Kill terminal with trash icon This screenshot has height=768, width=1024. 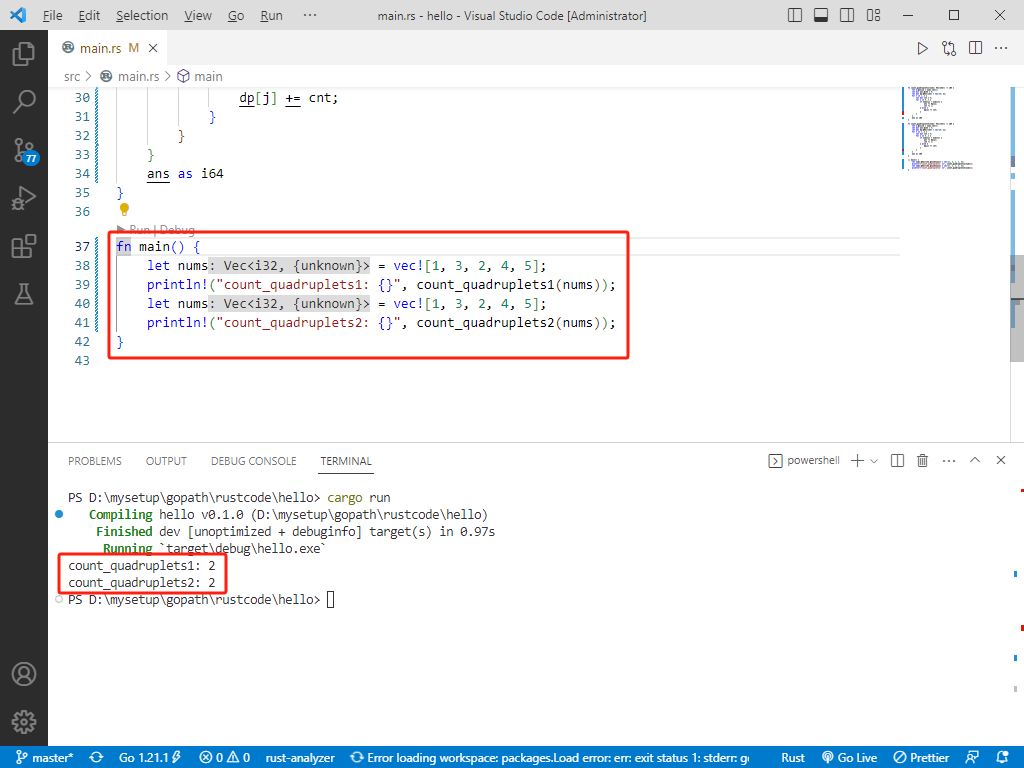922,461
